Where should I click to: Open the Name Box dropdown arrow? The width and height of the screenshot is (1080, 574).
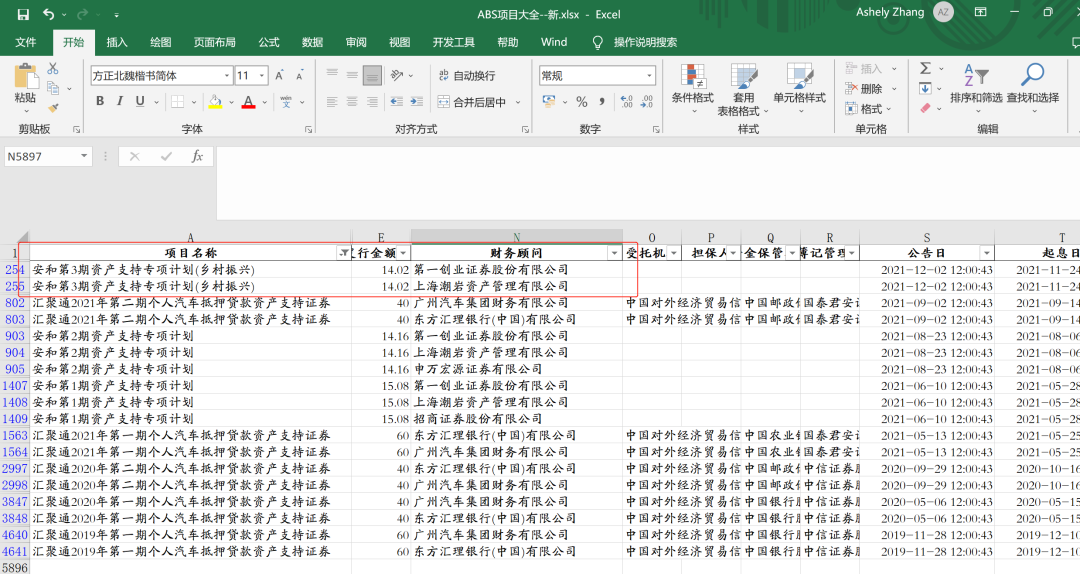[x=84, y=156]
